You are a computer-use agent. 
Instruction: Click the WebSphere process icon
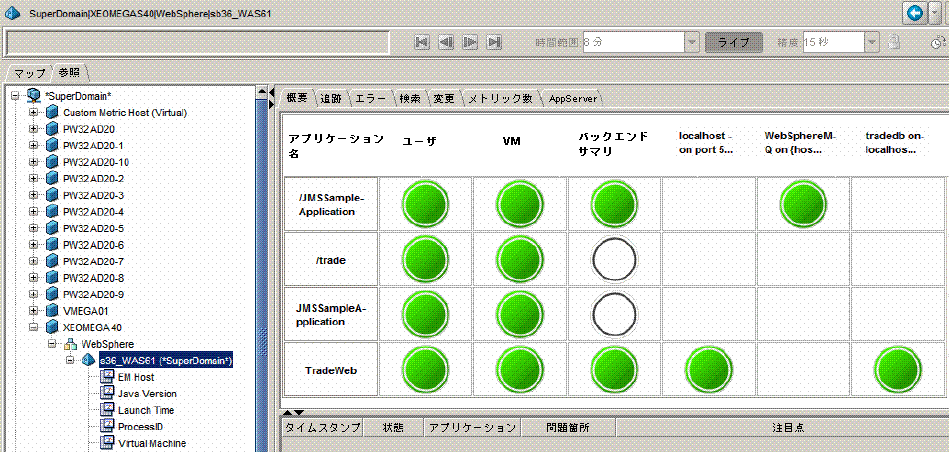pyautogui.click(x=71, y=344)
